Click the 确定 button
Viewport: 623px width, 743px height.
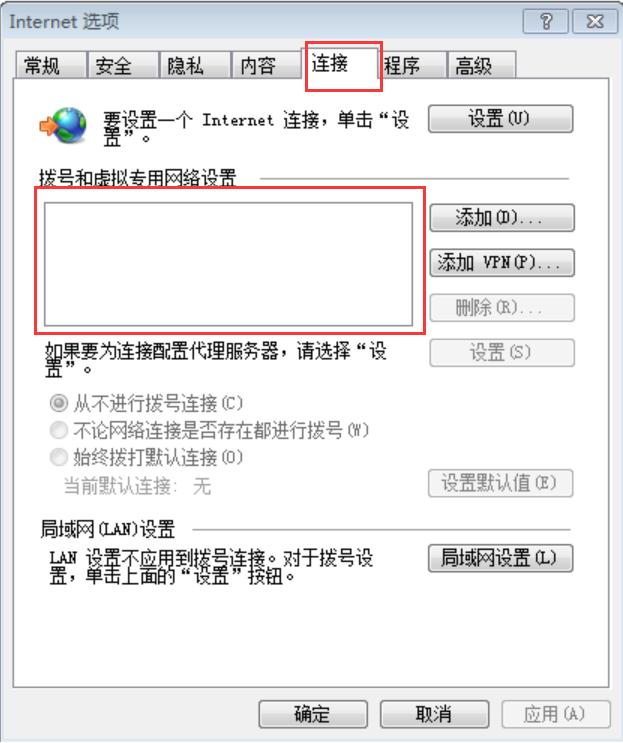click(313, 714)
